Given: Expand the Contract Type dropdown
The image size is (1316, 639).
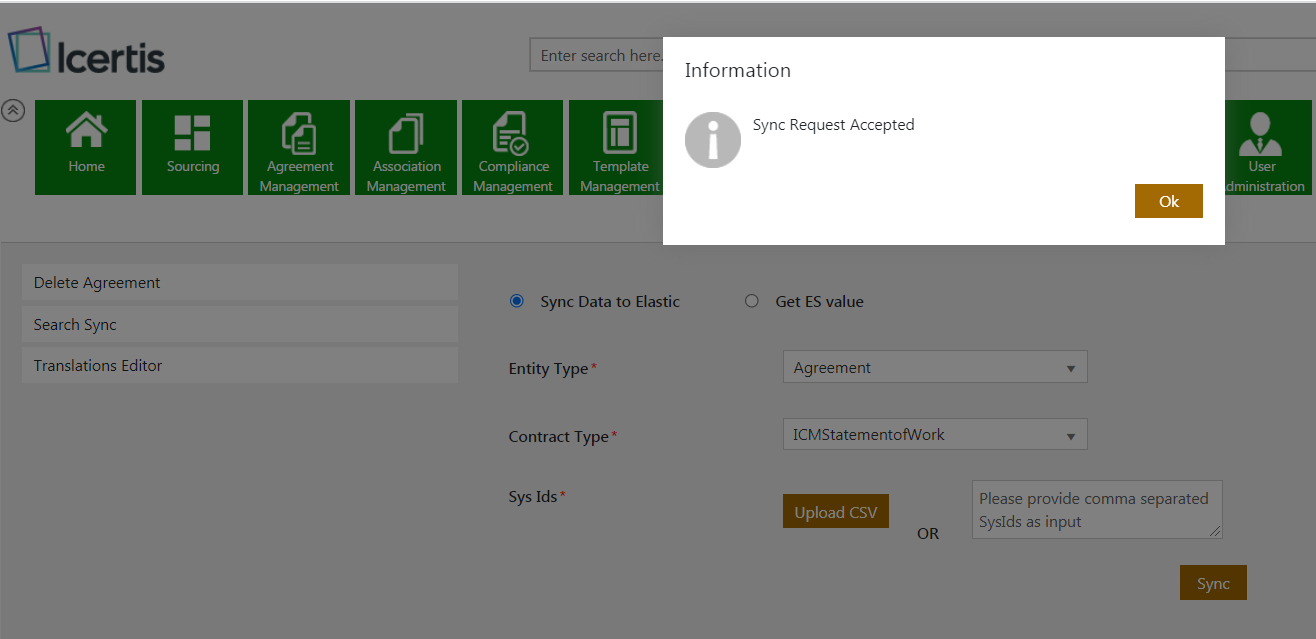Looking at the screenshot, I should click(x=934, y=435).
